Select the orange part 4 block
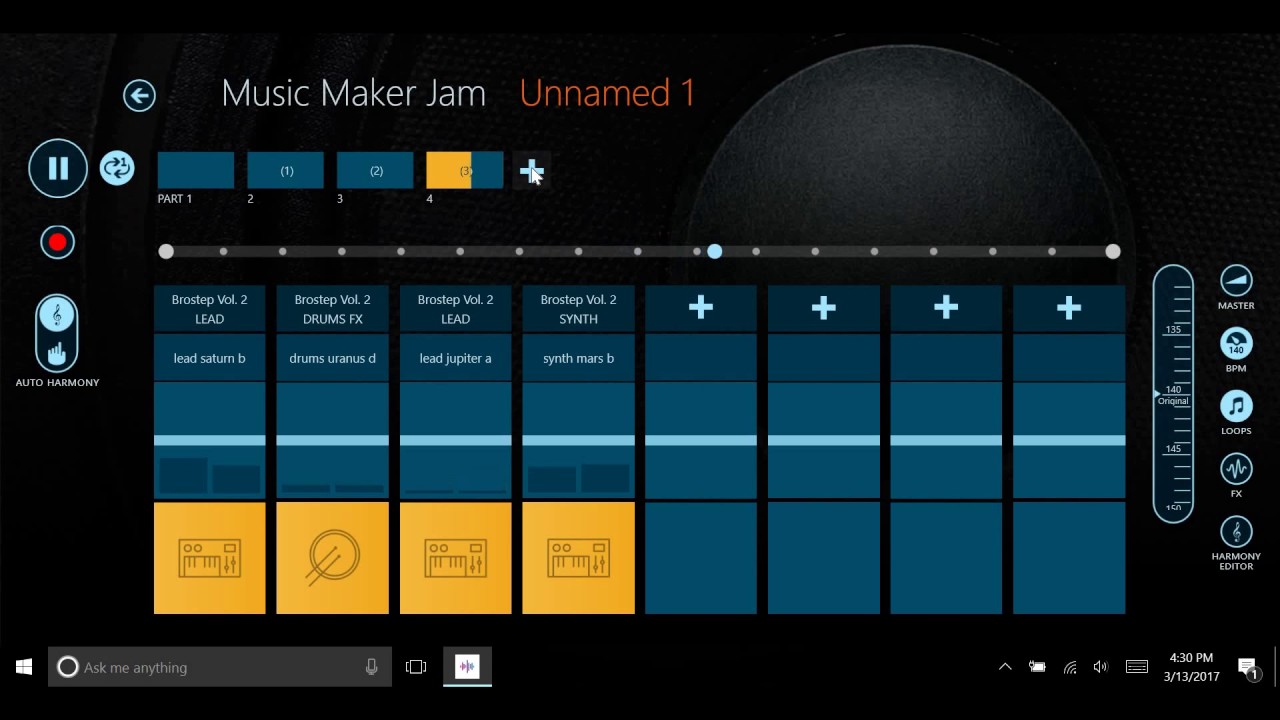The height and width of the screenshot is (720, 1280). [465, 171]
